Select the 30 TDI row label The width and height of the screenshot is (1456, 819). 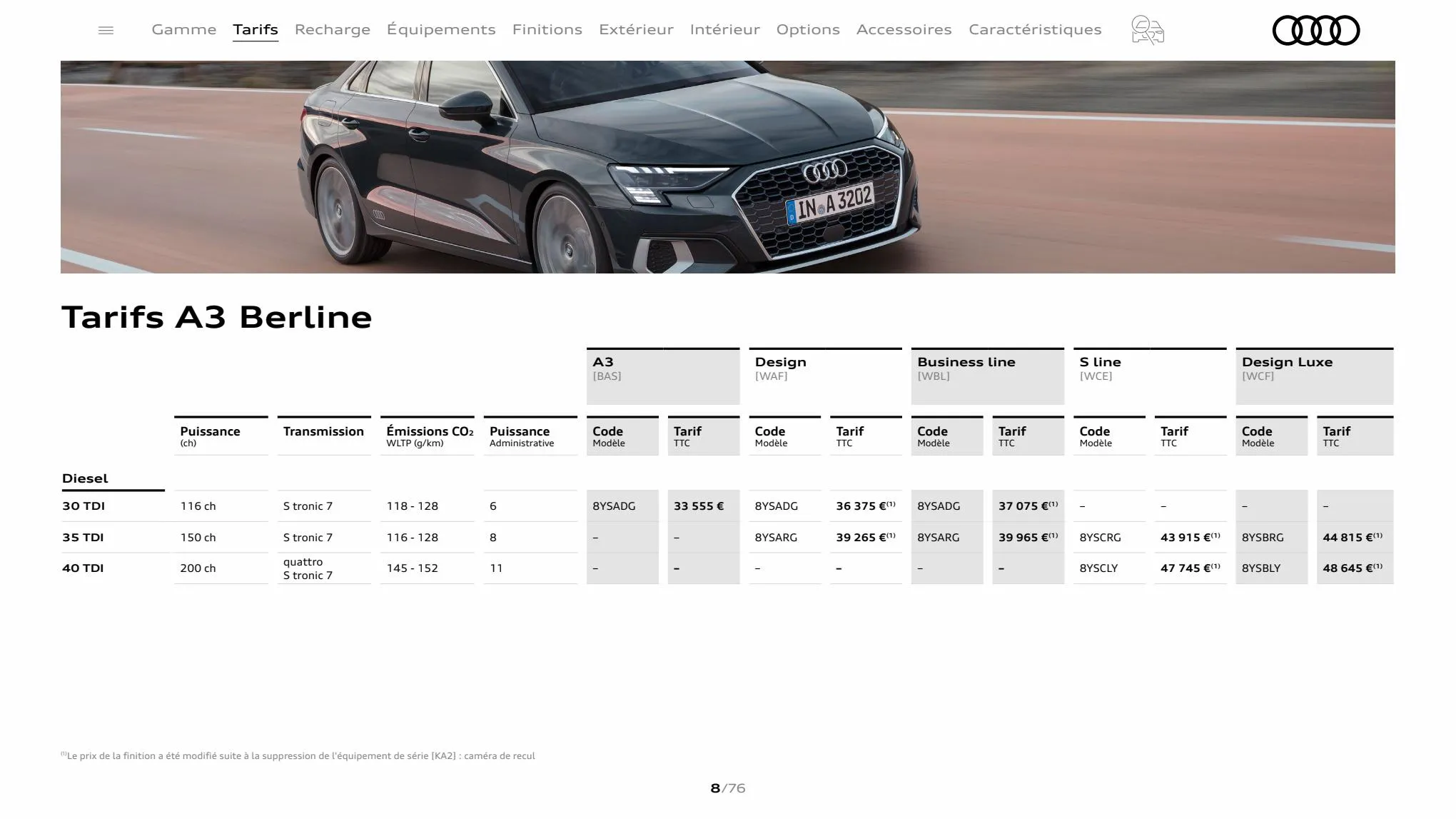click(84, 506)
